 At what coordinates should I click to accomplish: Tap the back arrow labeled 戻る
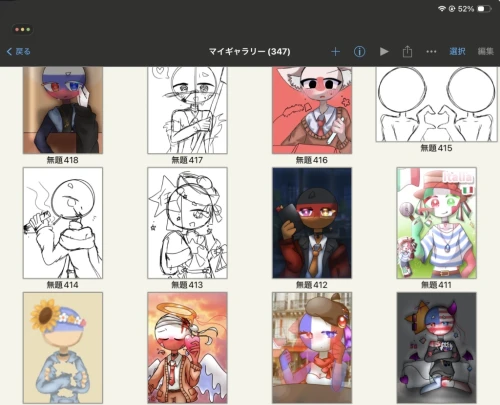[x=19, y=51]
